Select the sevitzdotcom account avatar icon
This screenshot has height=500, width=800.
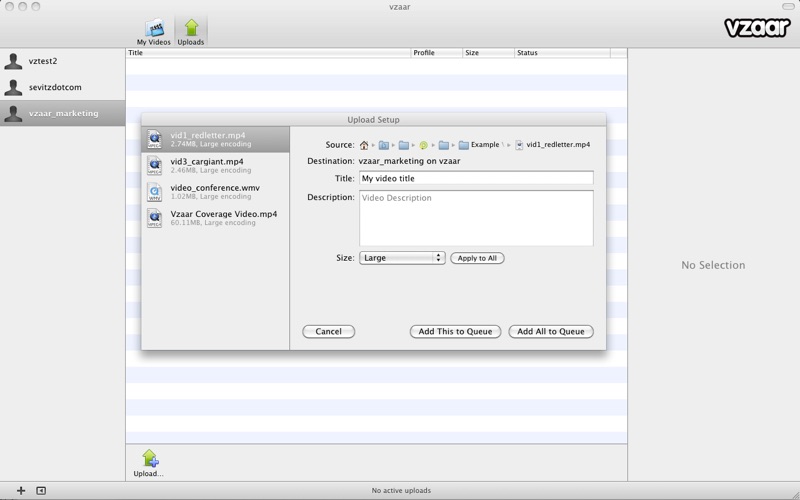tap(13, 87)
